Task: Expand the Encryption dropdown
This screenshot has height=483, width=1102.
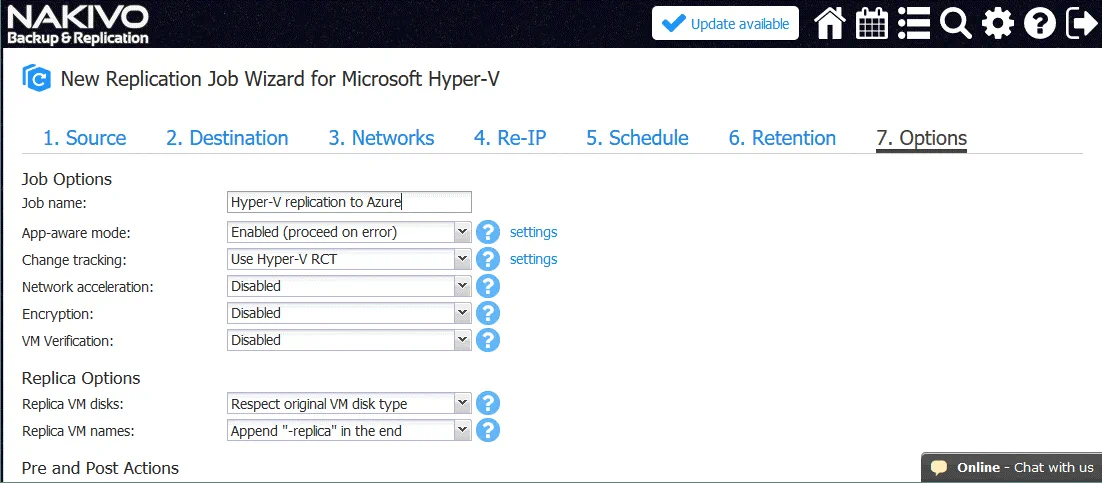Action: 349,313
